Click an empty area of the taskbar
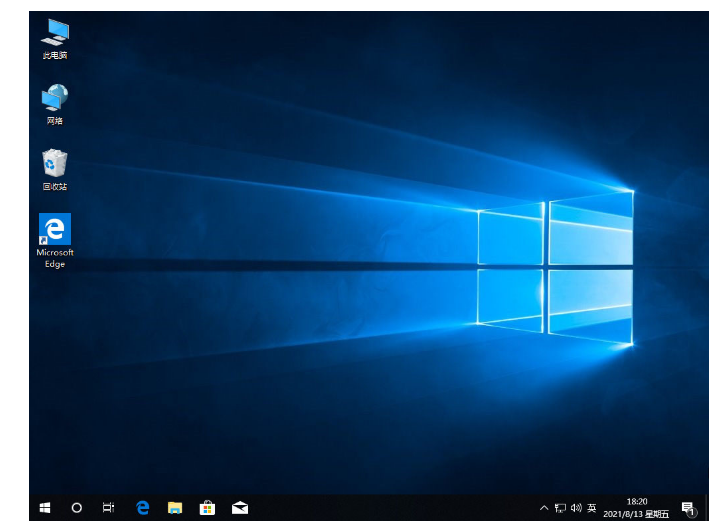 pyautogui.click(x=400, y=508)
